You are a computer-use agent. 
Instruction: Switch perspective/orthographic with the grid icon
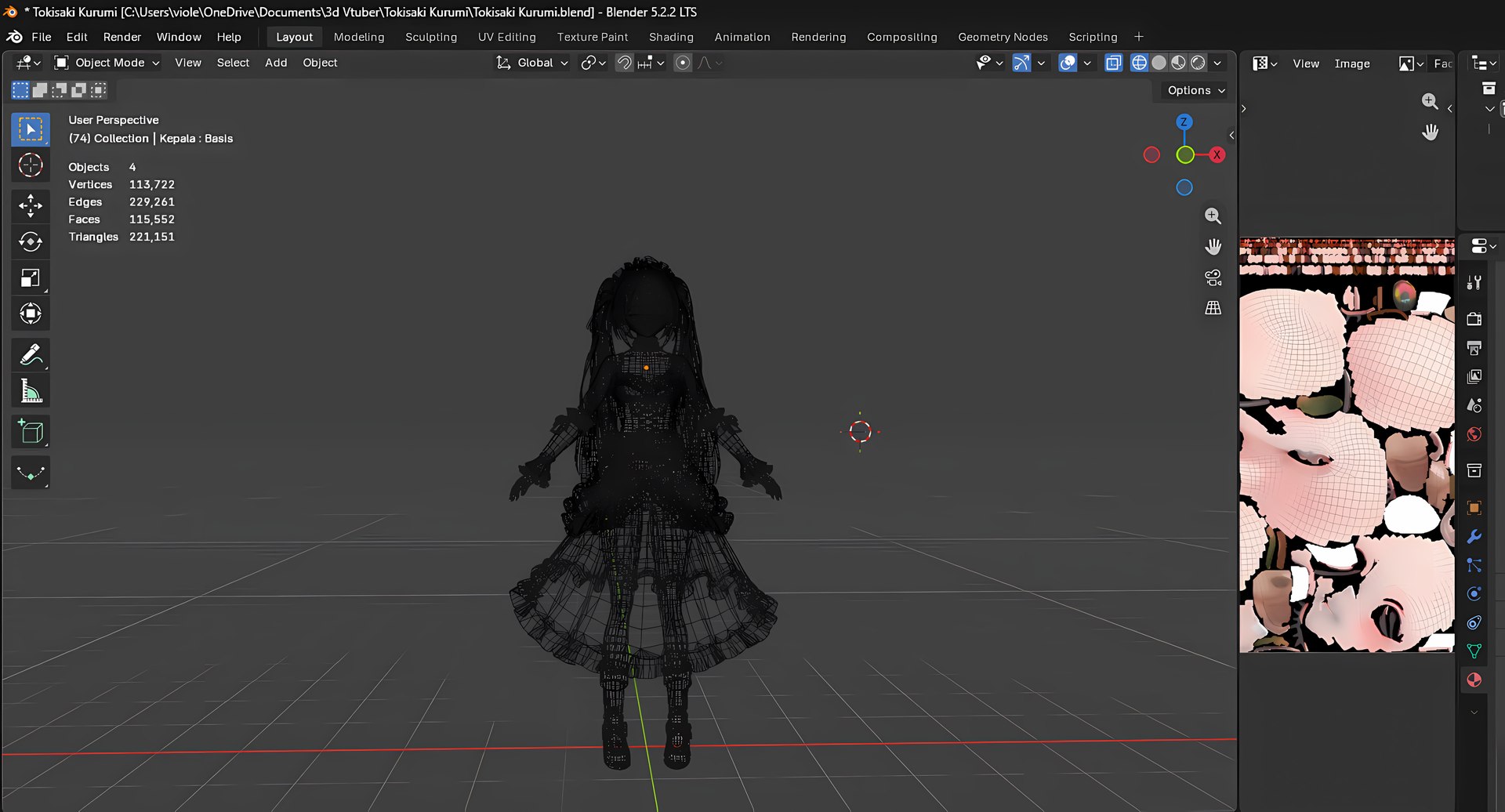tap(1213, 308)
